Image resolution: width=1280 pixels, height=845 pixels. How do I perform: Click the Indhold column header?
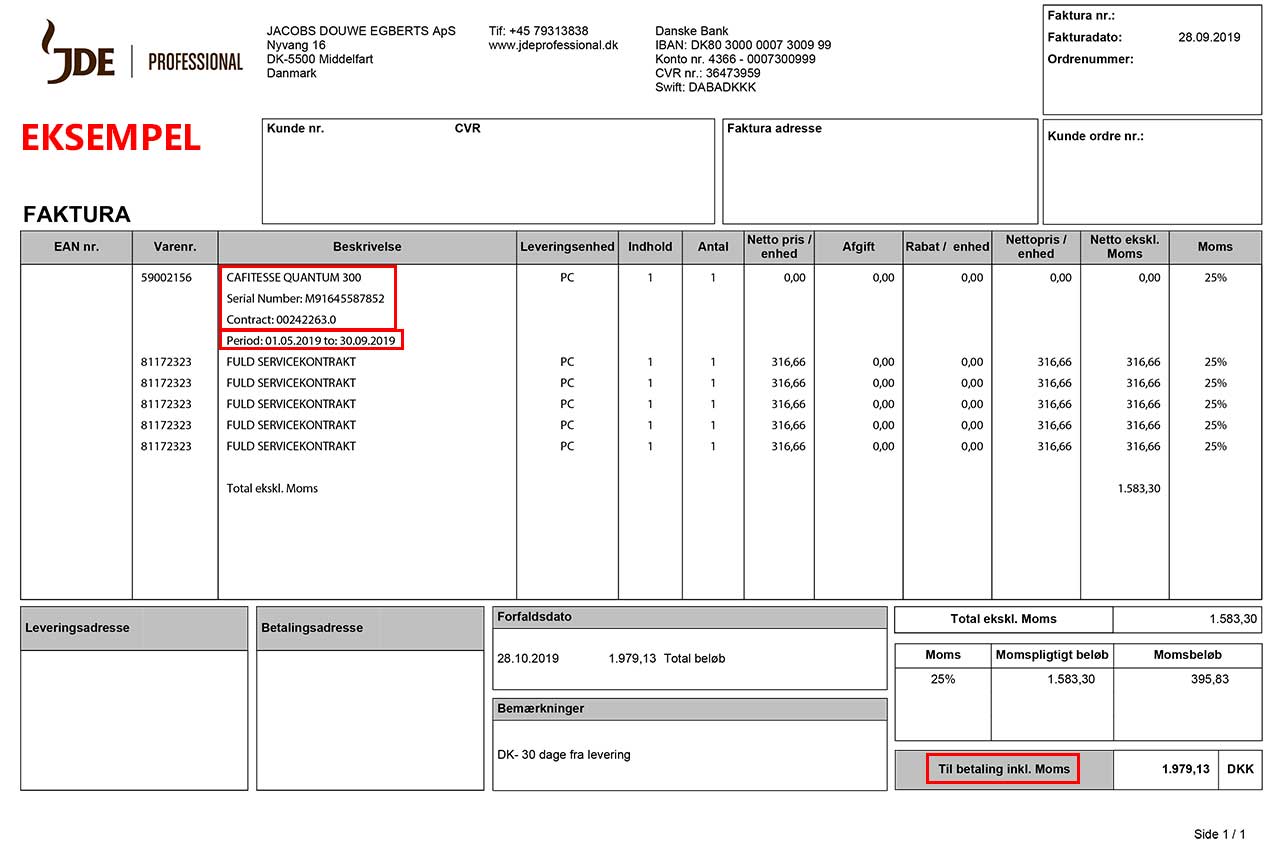(650, 247)
